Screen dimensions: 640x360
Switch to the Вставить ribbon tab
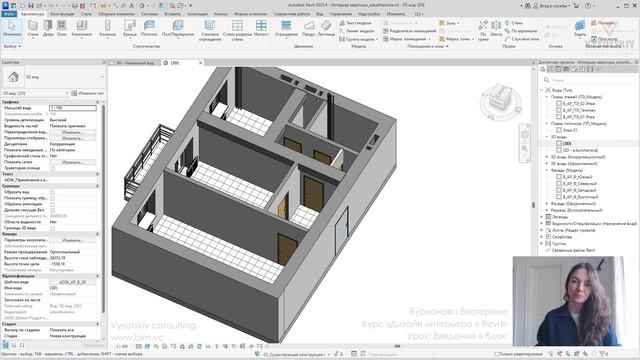pyautogui.click(x=172, y=14)
